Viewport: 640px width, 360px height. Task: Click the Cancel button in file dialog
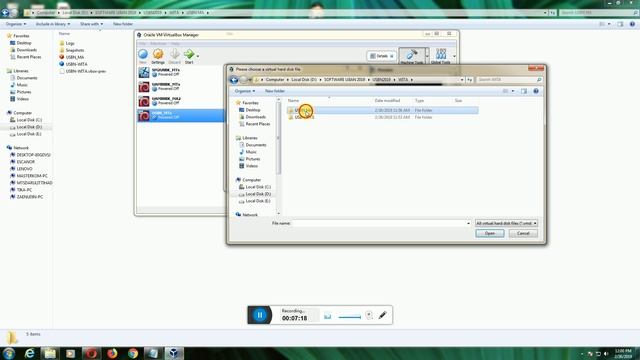(523, 233)
